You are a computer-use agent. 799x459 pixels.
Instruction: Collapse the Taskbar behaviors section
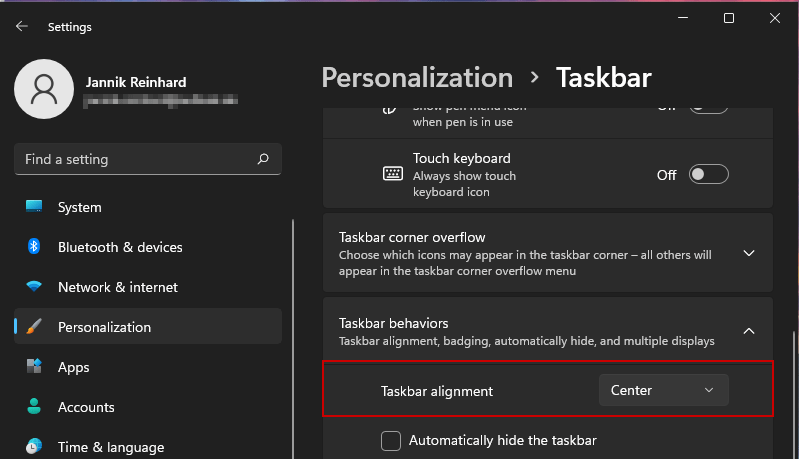coord(749,331)
